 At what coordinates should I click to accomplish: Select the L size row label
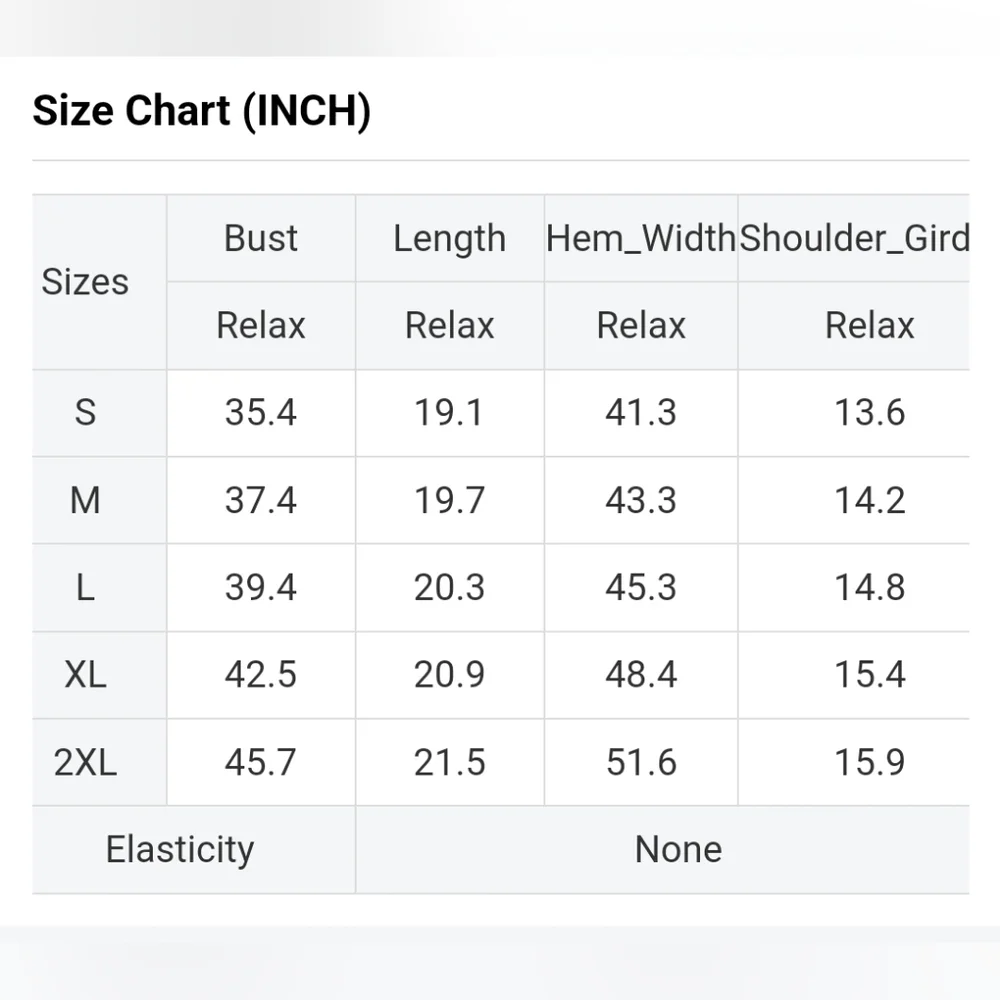pyautogui.click(x=85, y=587)
